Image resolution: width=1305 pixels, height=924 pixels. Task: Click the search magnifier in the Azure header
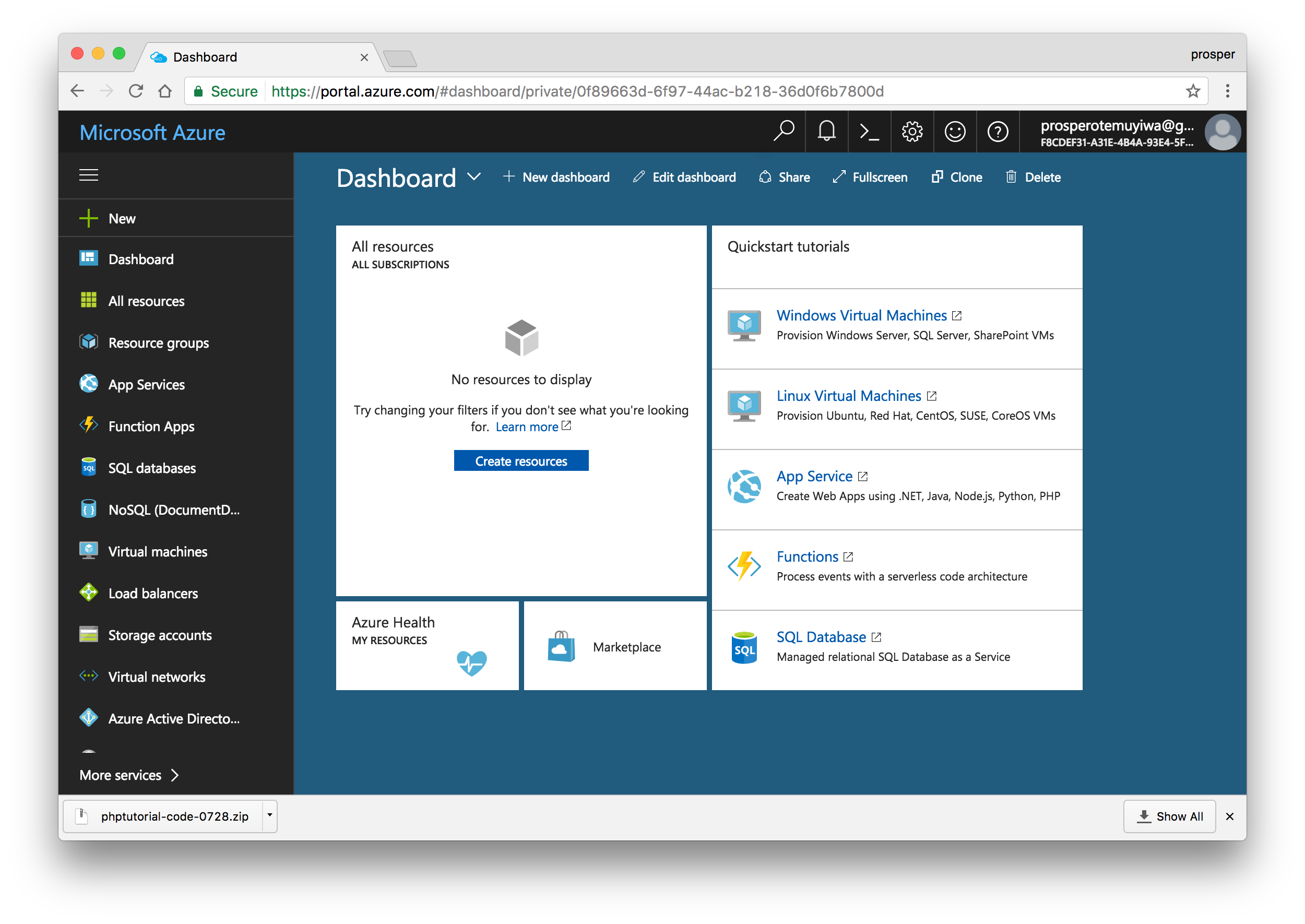(784, 131)
